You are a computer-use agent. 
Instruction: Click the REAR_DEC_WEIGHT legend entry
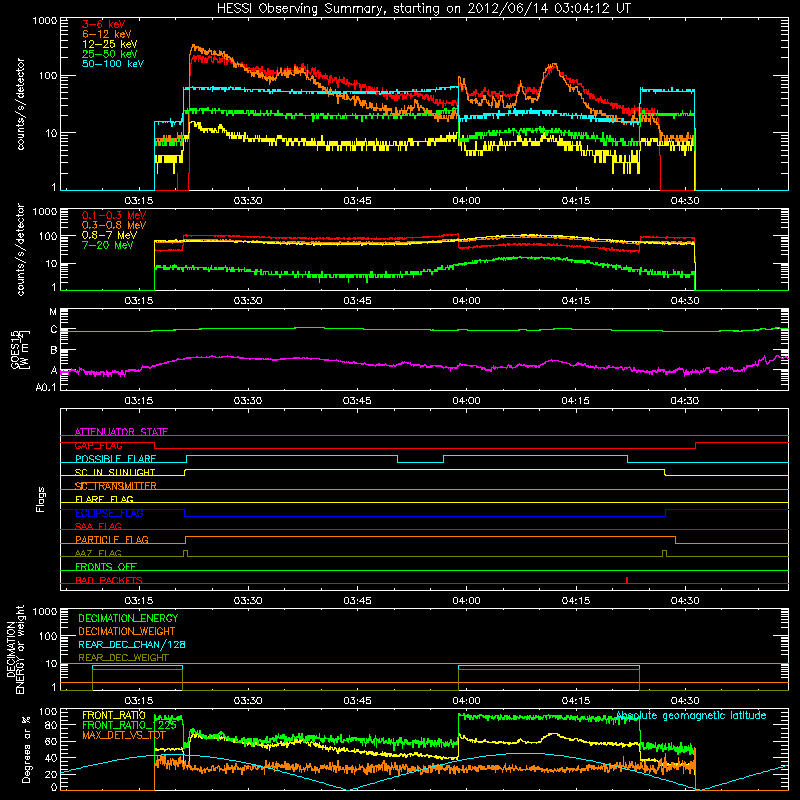[123, 658]
